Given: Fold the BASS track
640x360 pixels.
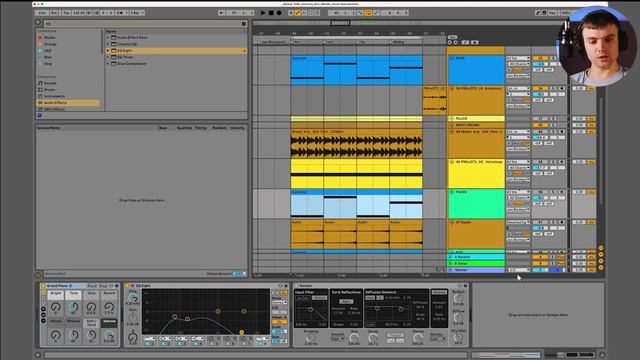Looking at the screenshot, I should [451, 58].
